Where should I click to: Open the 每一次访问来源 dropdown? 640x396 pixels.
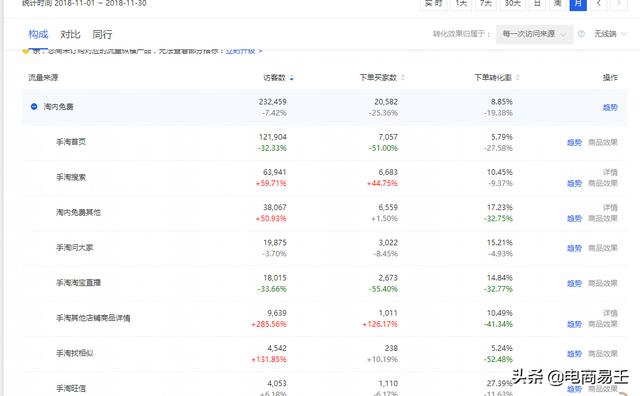pos(535,34)
